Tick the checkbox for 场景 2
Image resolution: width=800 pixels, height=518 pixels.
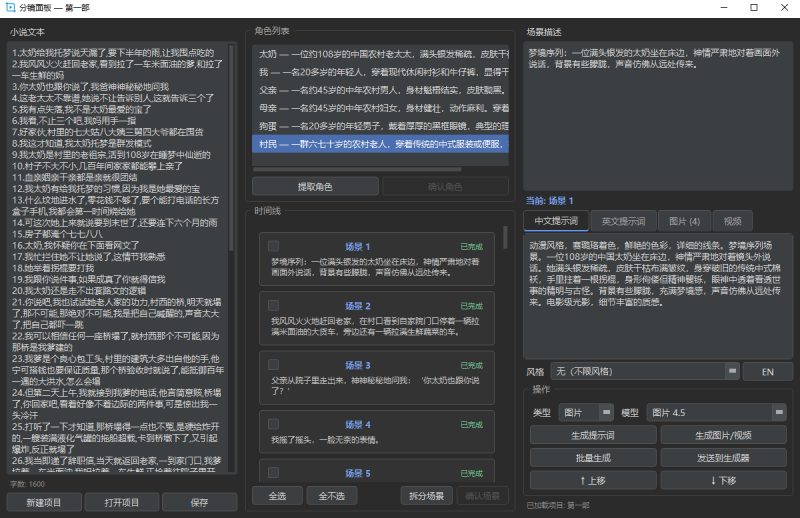273,305
